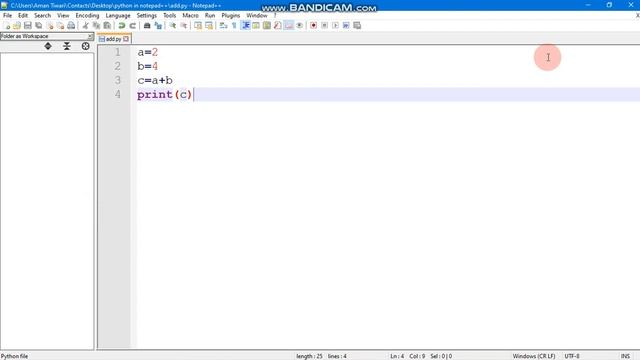Toggle synchronized horizontal scrolling

tap(209, 25)
